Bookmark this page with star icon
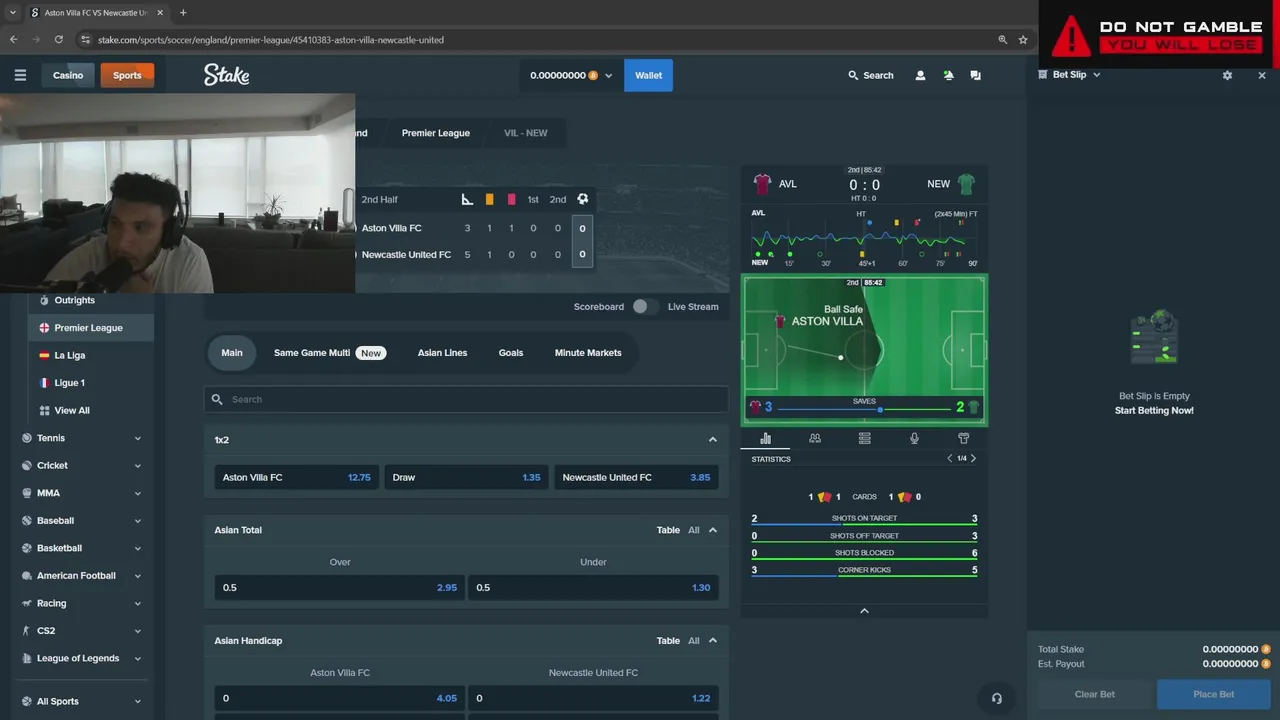The height and width of the screenshot is (720, 1280). pyautogui.click(x=1023, y=39)
